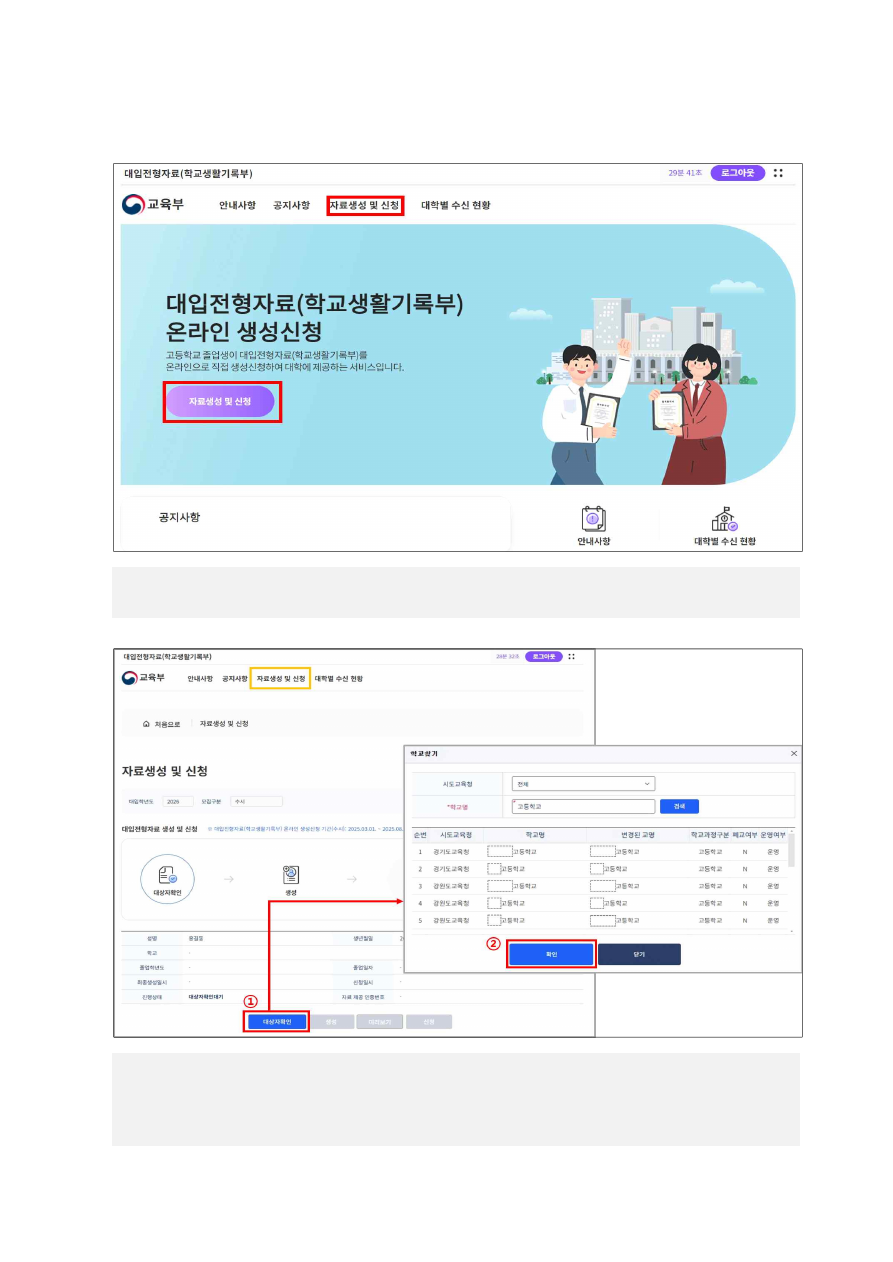Viewport: 893px width, 1262px height.
Task: Click the greyed 미리보기 button
Action: (x=378, y=1022)
